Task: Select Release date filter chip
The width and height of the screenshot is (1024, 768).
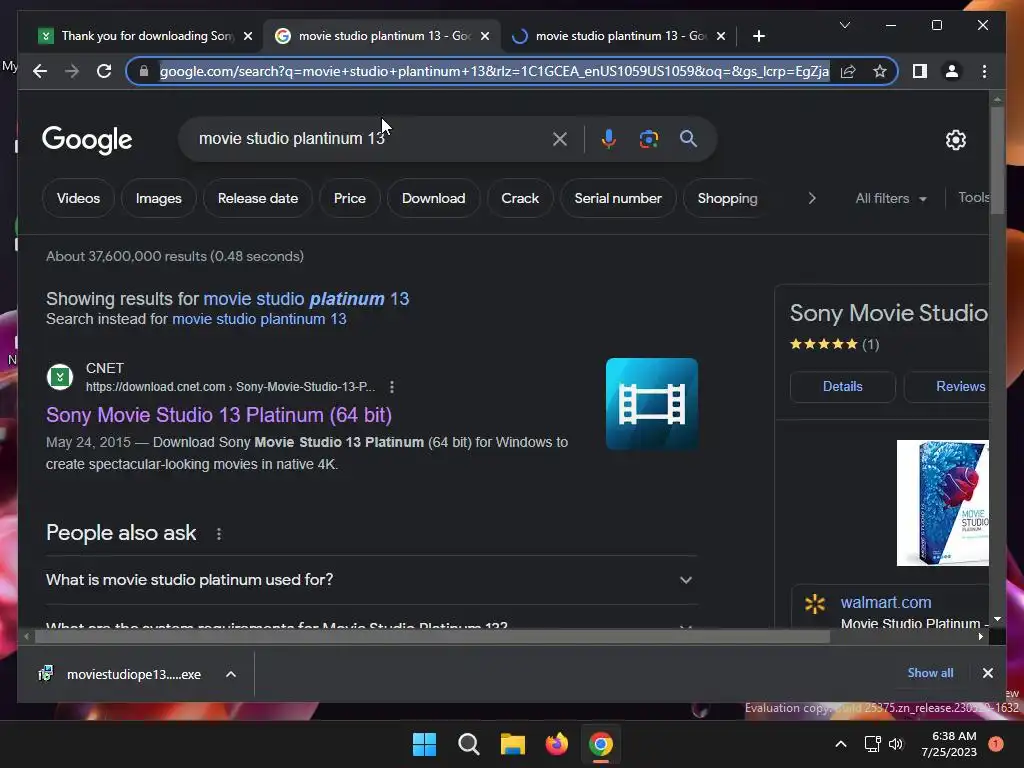Action: [x=258, y=198]
